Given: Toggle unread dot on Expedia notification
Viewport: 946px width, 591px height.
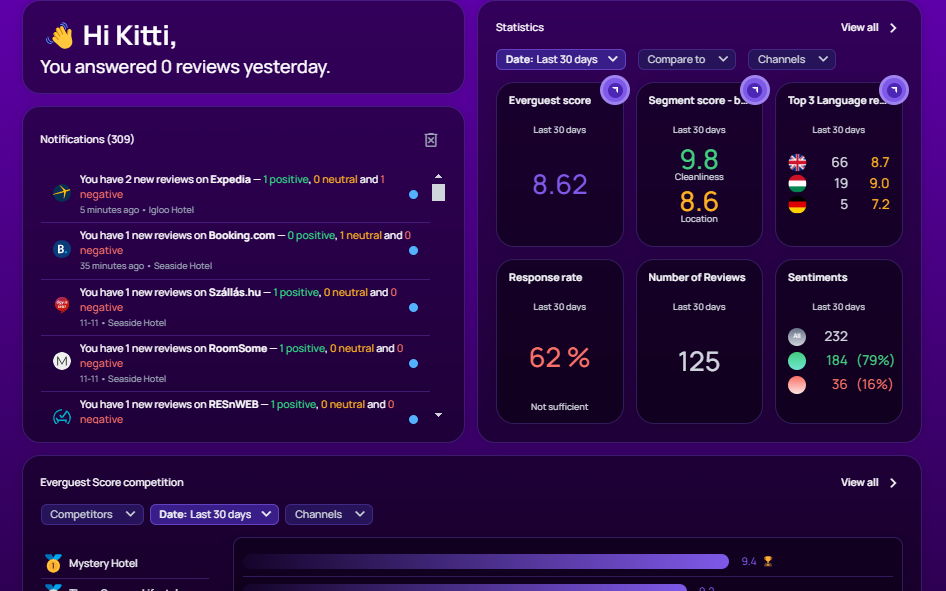Looking at the screenshot, I should click(x=413, y=194).
